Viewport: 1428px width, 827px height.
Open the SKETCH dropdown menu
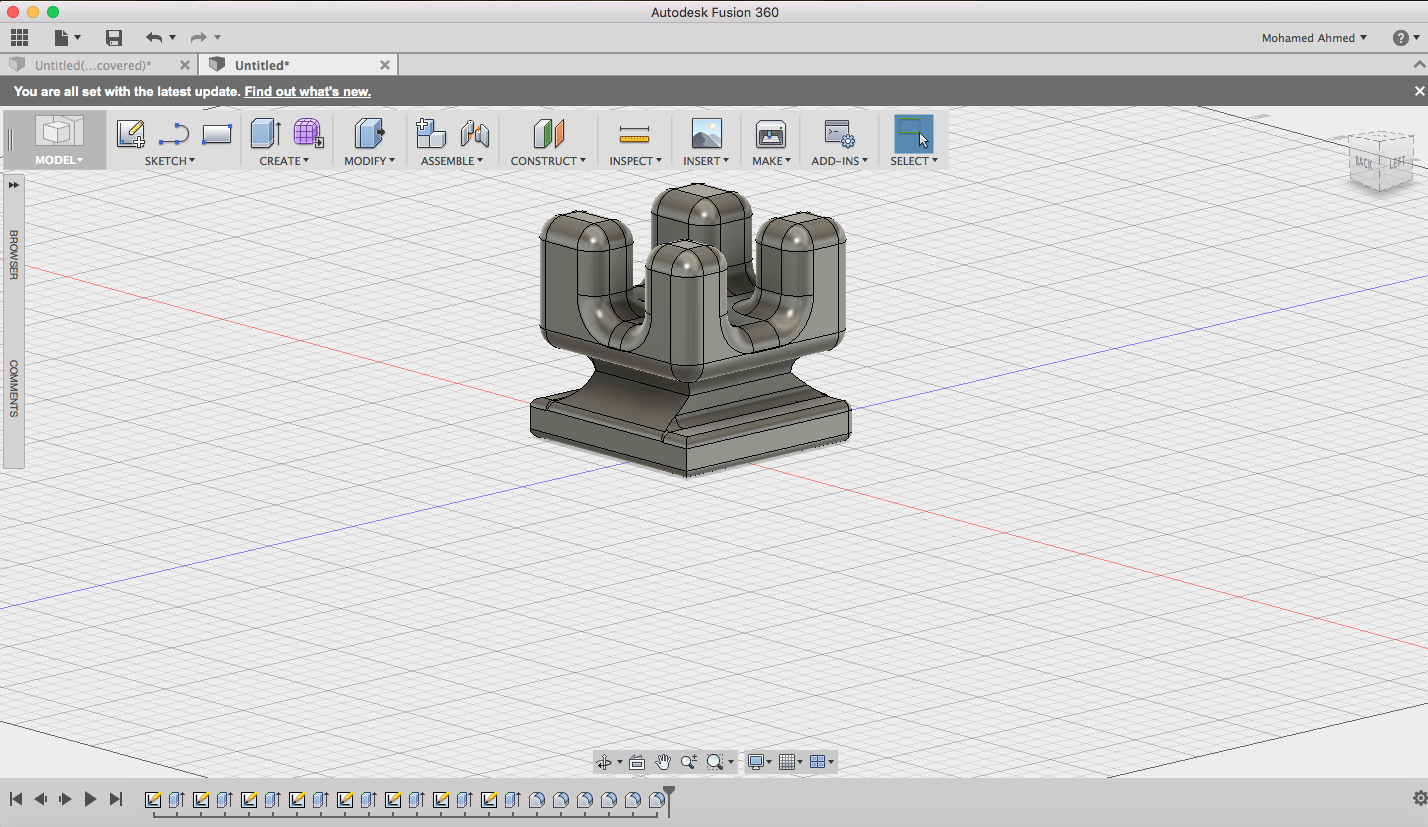pos(170,160)
